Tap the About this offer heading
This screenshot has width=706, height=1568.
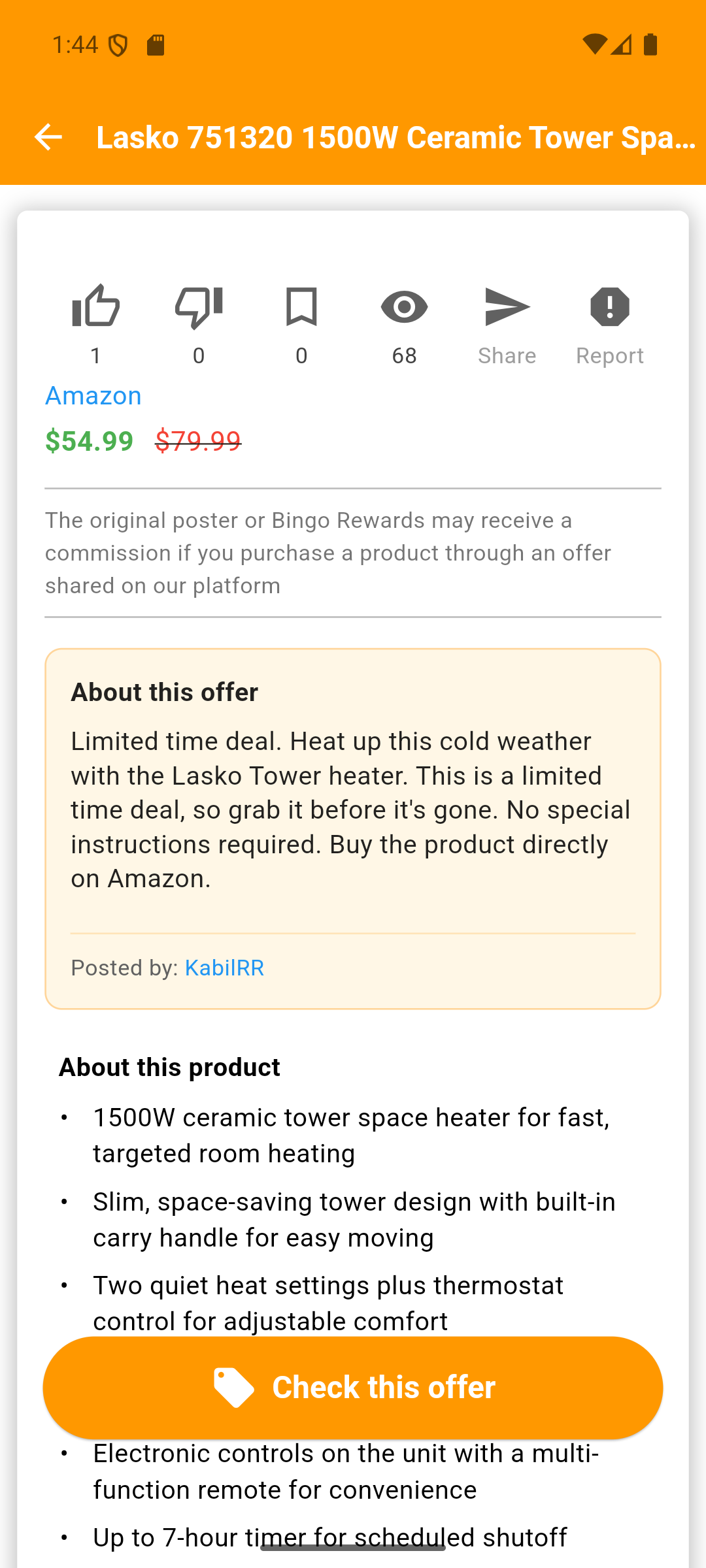[165, 693]
